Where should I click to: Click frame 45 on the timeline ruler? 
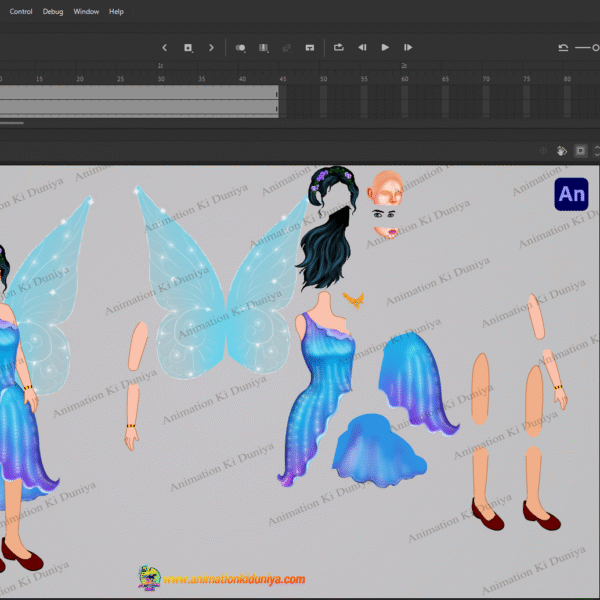[x=283, y=79]
